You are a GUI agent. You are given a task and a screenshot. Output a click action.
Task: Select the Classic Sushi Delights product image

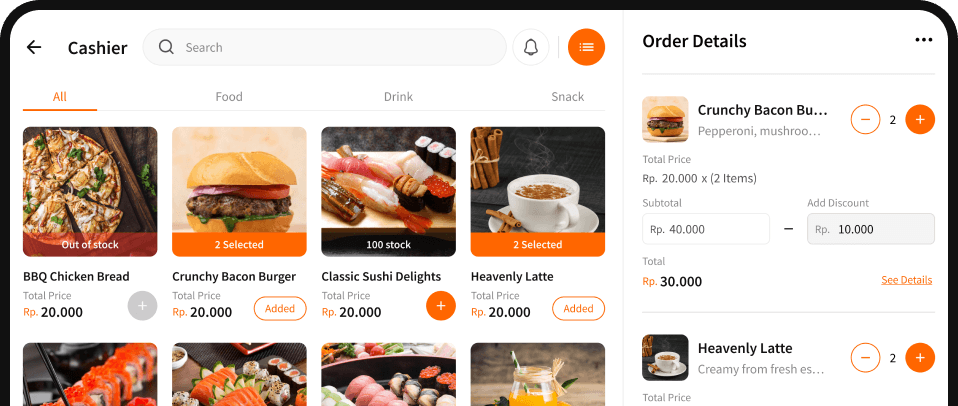389,192
